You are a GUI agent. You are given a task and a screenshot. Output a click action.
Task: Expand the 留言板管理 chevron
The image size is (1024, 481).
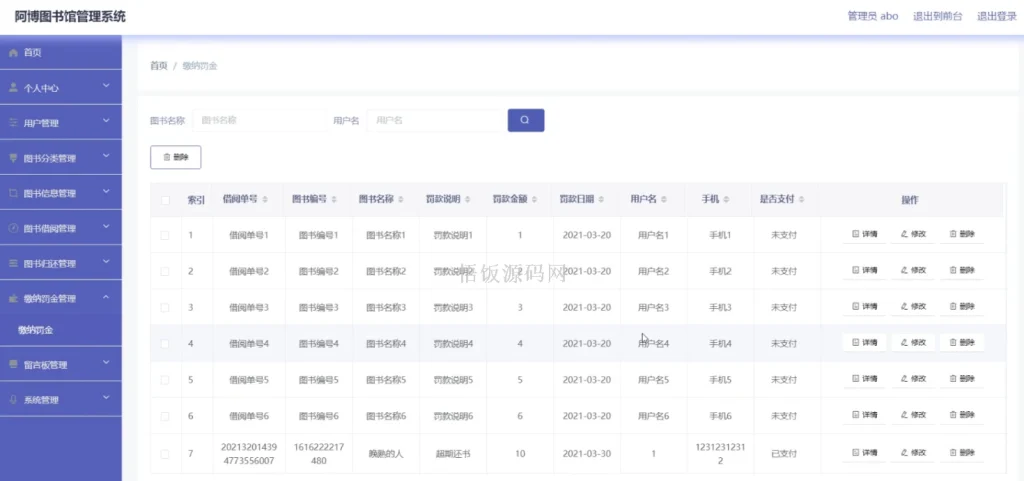click(x=106, y=363)
